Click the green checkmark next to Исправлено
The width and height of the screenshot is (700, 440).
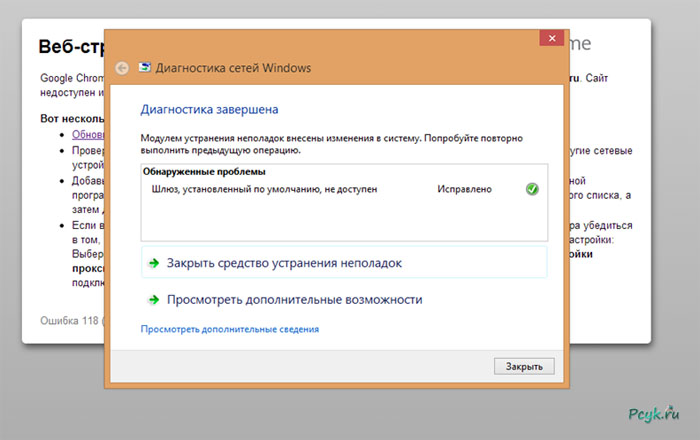(x=532, y=189)
